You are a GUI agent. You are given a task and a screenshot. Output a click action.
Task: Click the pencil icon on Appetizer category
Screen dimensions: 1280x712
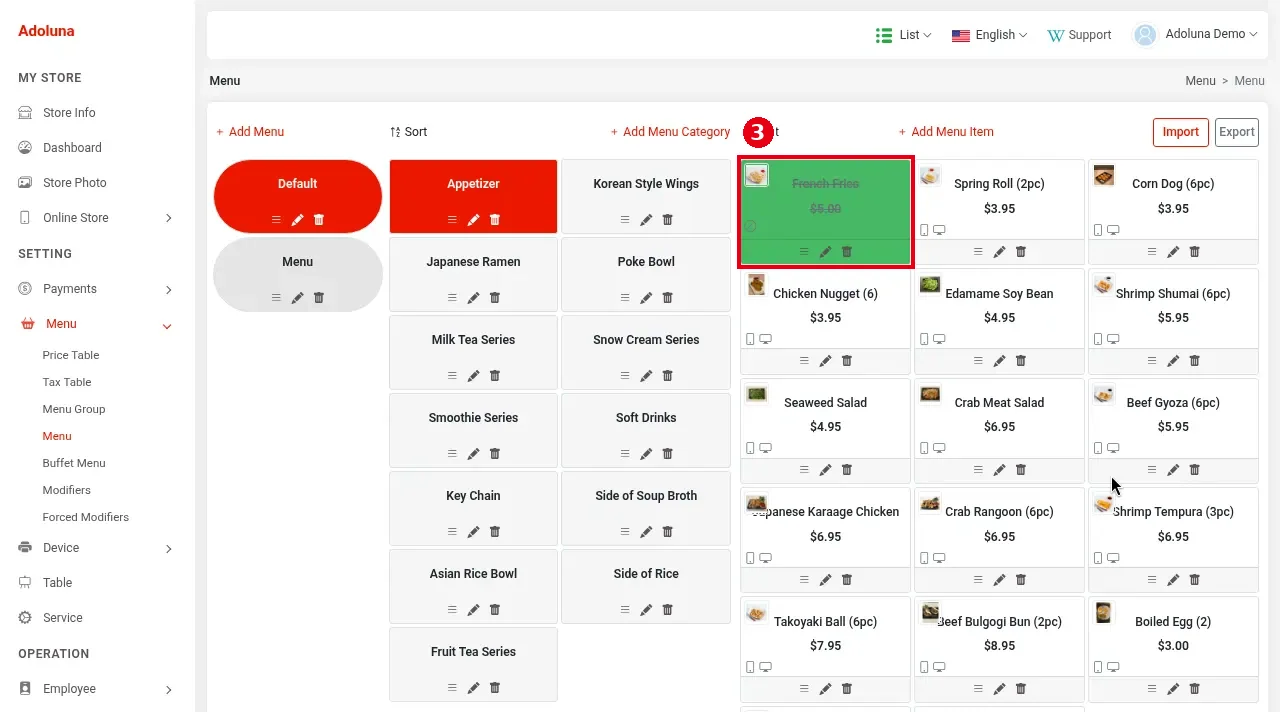(473, 220)
